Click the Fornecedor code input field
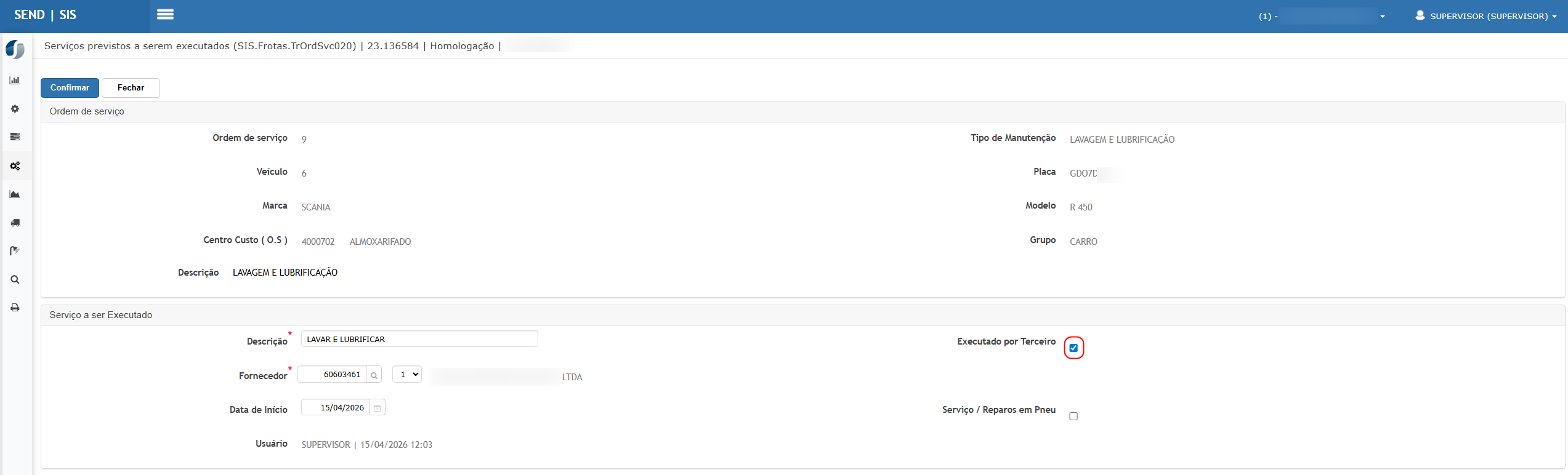Screen dimensions: 1568x475 pyautogui.click(x=333, y=375)
